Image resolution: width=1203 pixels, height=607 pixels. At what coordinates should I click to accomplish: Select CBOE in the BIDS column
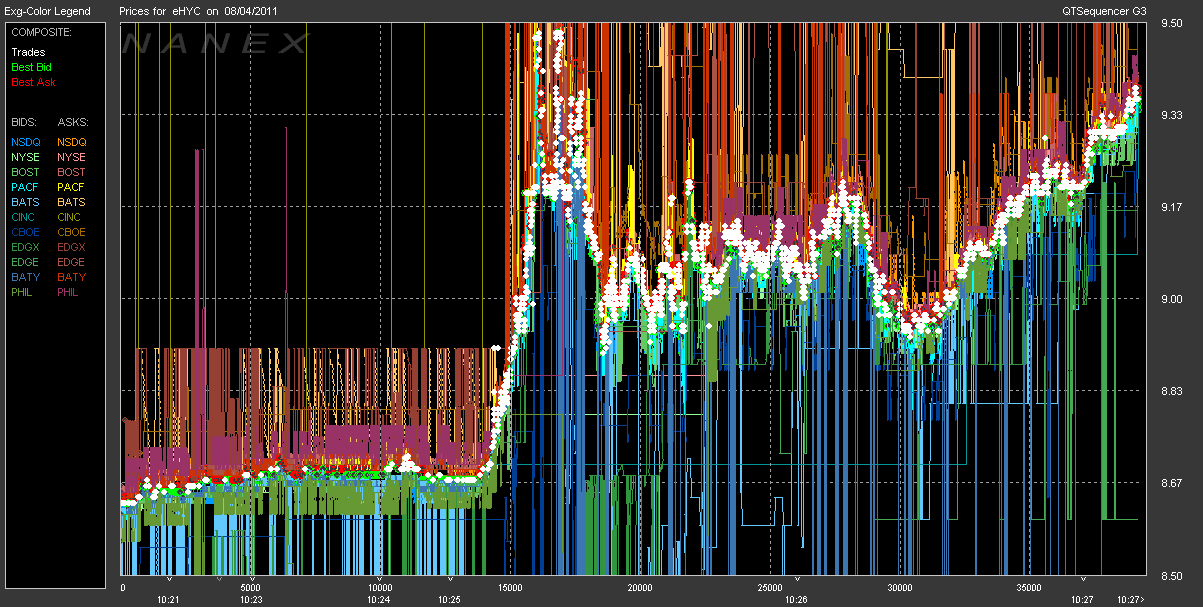(26, 232)
